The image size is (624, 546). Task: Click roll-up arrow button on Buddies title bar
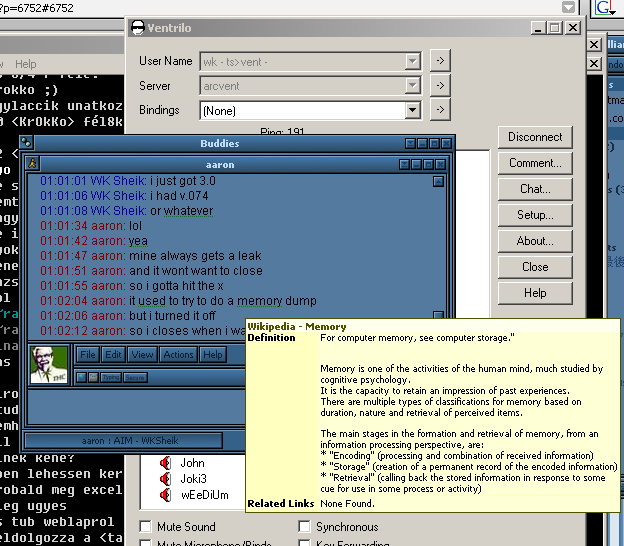pos(410,143)
